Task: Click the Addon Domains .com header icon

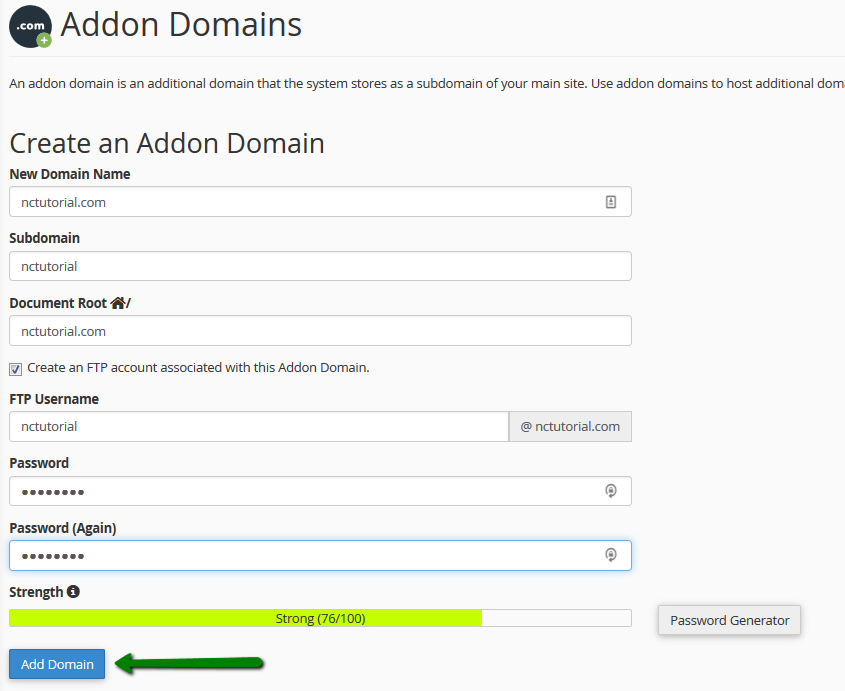Action: [x=29, y=27]
